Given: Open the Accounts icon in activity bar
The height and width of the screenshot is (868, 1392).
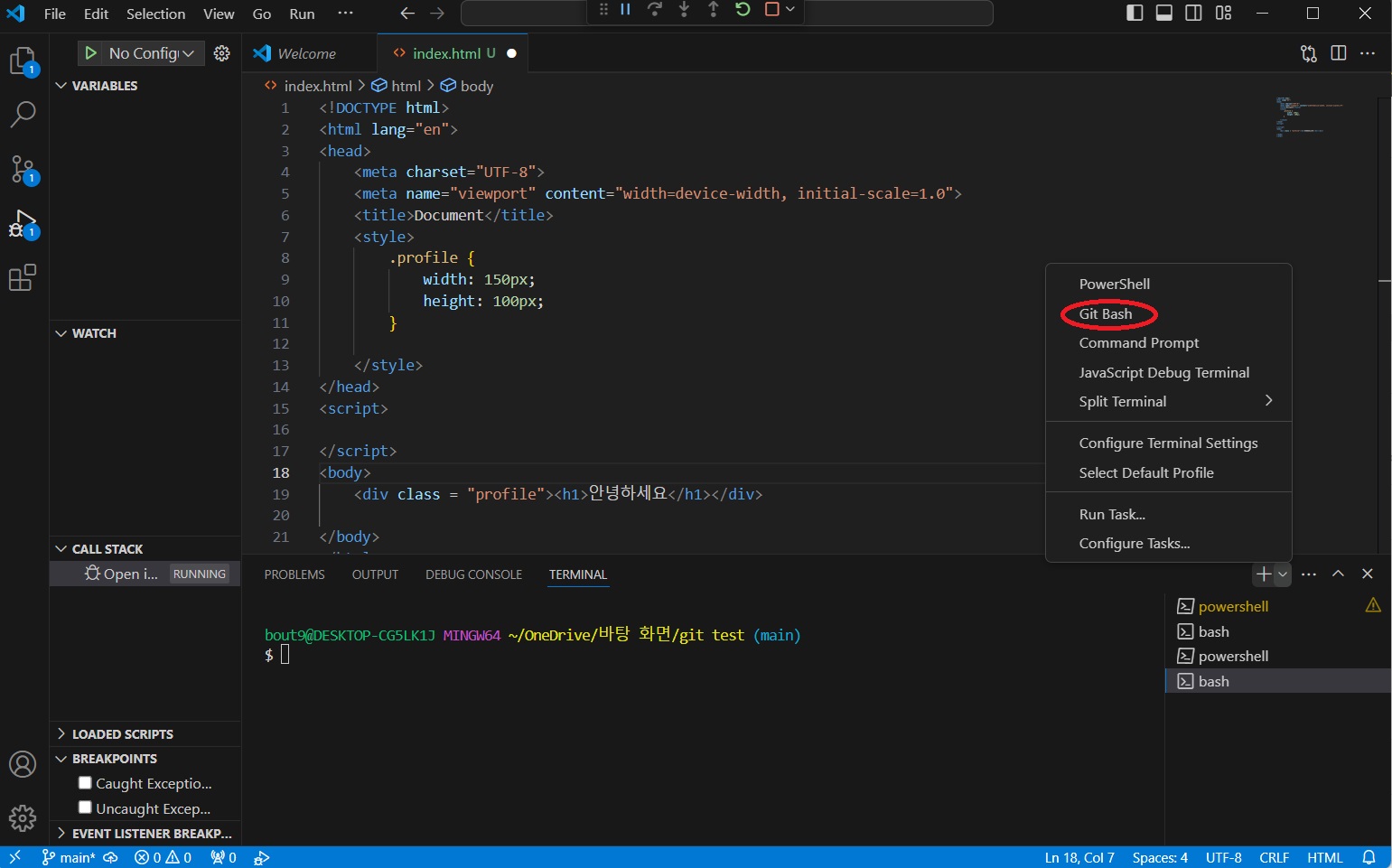Looking at the screenshot, I should coord(23,764).
